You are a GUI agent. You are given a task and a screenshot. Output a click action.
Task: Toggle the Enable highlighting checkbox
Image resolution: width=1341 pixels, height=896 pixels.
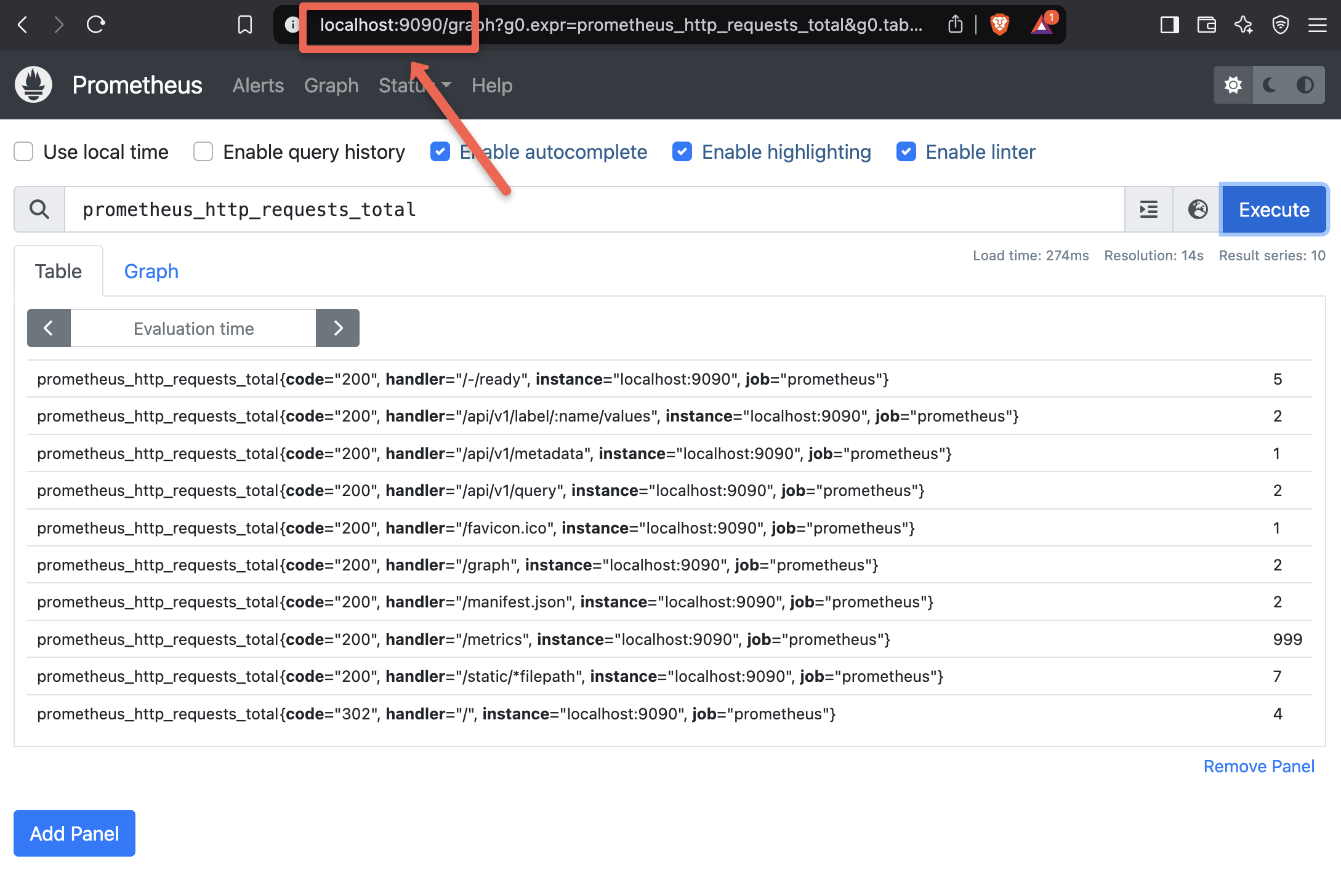(x=683, y=151)
